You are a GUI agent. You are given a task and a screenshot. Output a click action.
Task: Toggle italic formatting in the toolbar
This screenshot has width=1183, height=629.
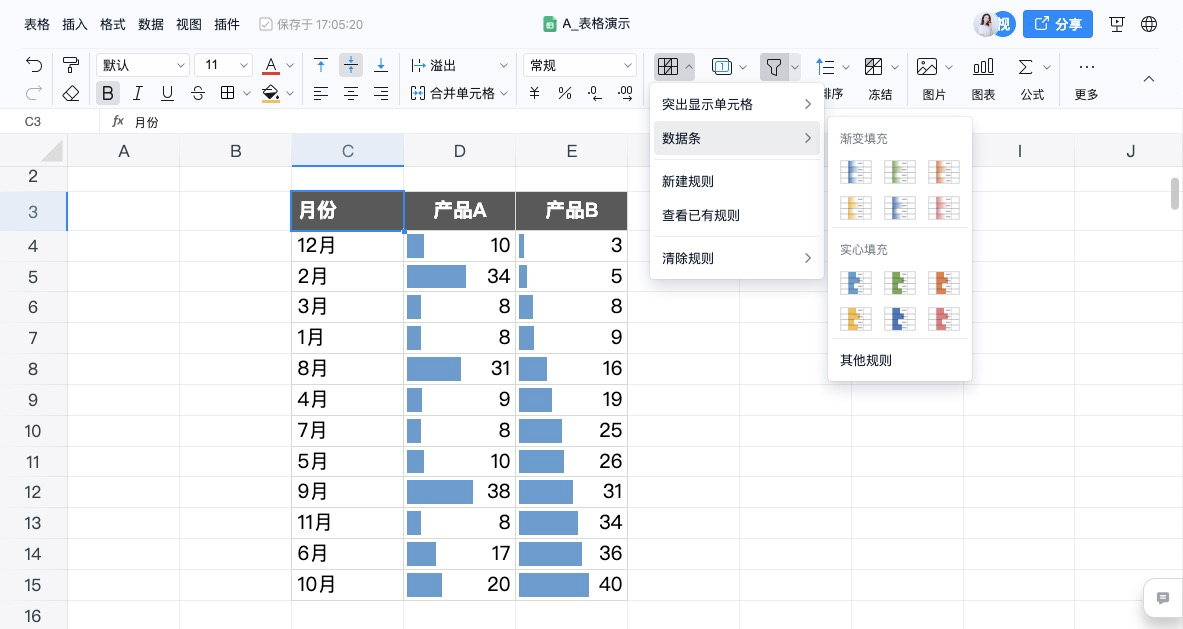(136, 92)
